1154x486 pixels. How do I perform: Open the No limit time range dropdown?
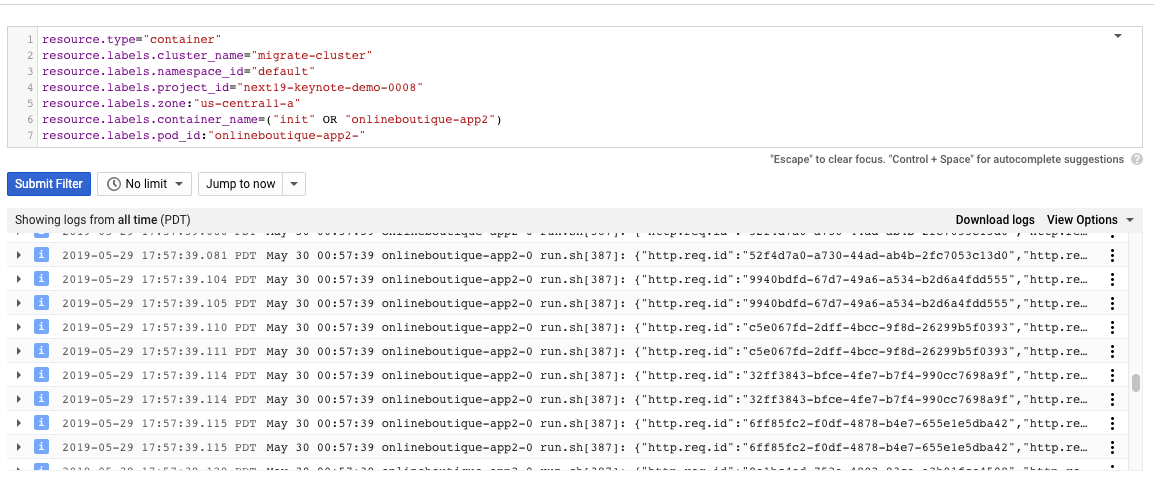(144, 184)
